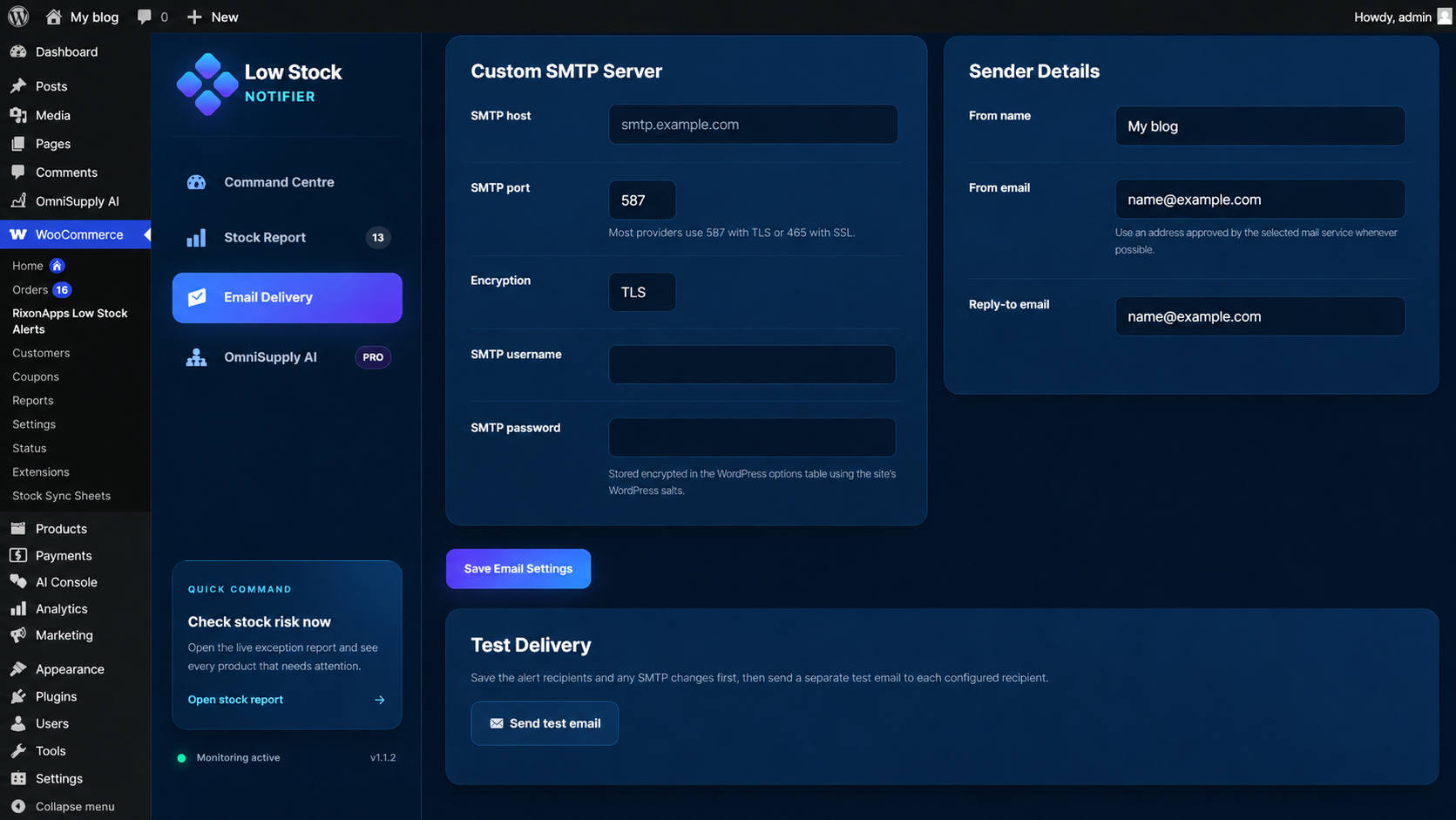Click the Command Centre gauge icon
Screen dimensions: 1456x820
[196, 182]
